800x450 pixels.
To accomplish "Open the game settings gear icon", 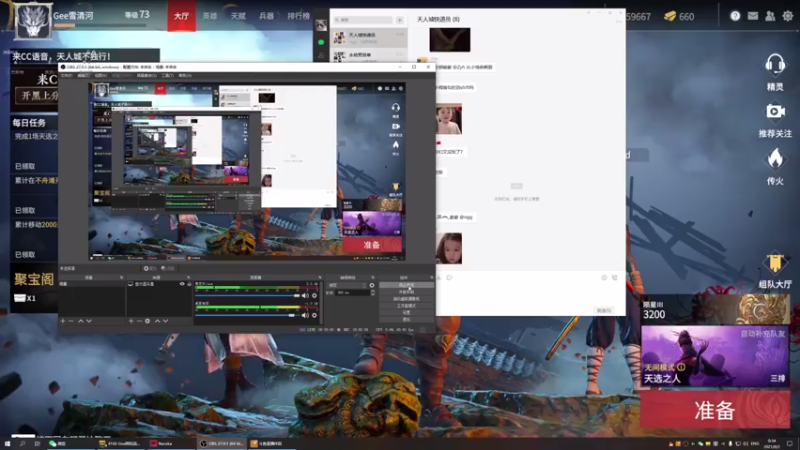I will click(788, 16).
